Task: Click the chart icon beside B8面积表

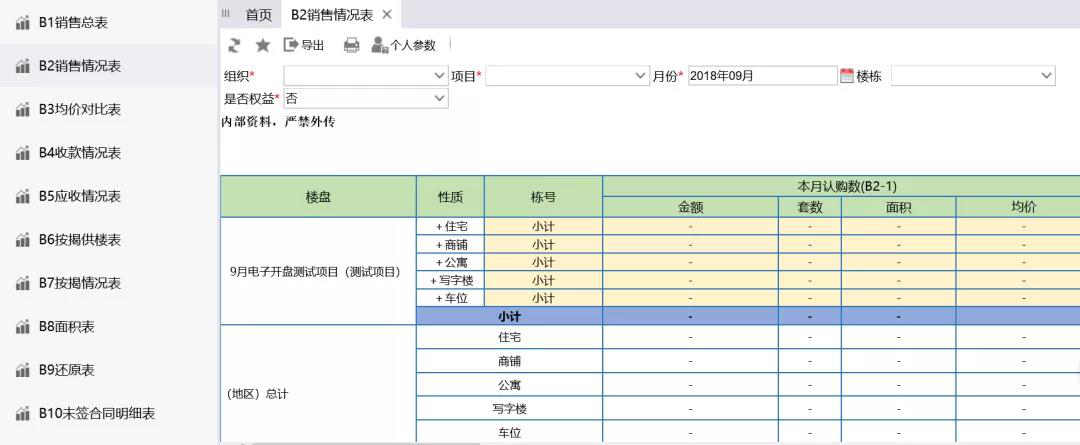Action: tap(23, 327)
